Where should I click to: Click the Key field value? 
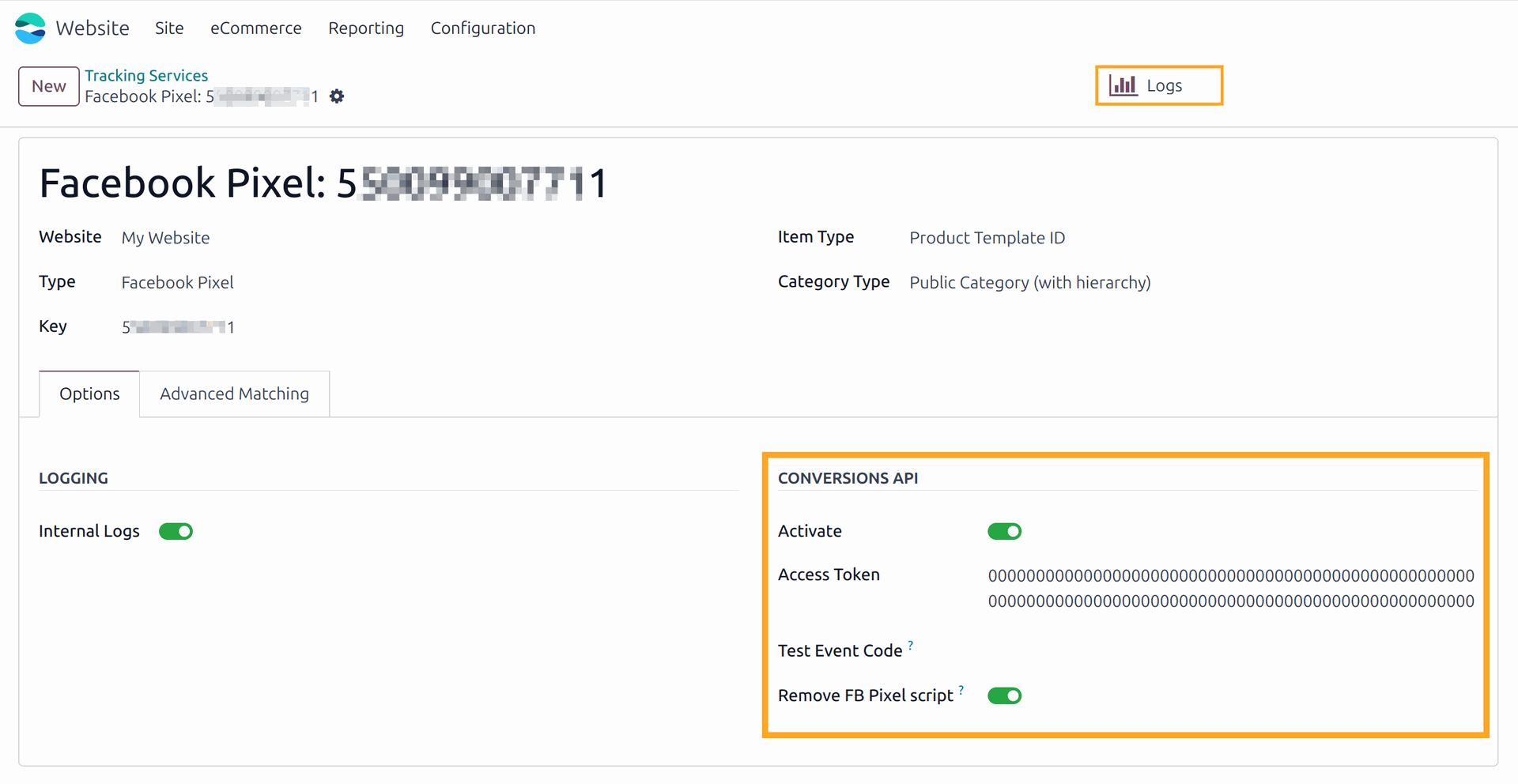pos(178,327)
